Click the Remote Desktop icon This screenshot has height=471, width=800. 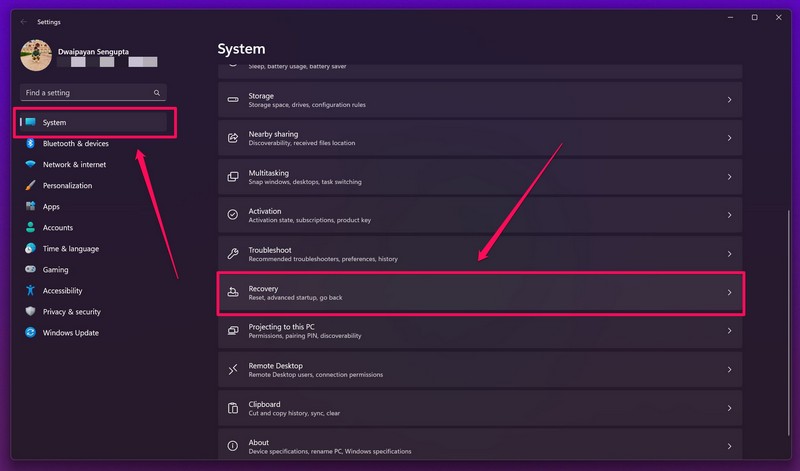click(233, 370)
